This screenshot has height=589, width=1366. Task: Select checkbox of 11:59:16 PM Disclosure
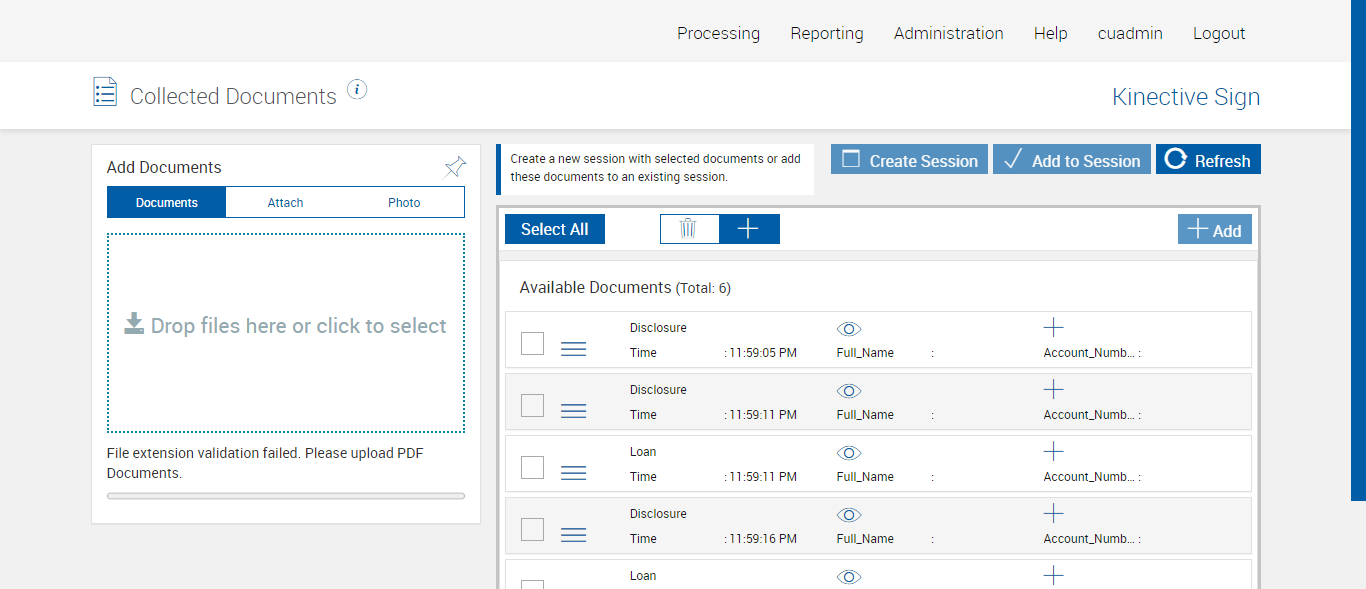click(533, 530)
